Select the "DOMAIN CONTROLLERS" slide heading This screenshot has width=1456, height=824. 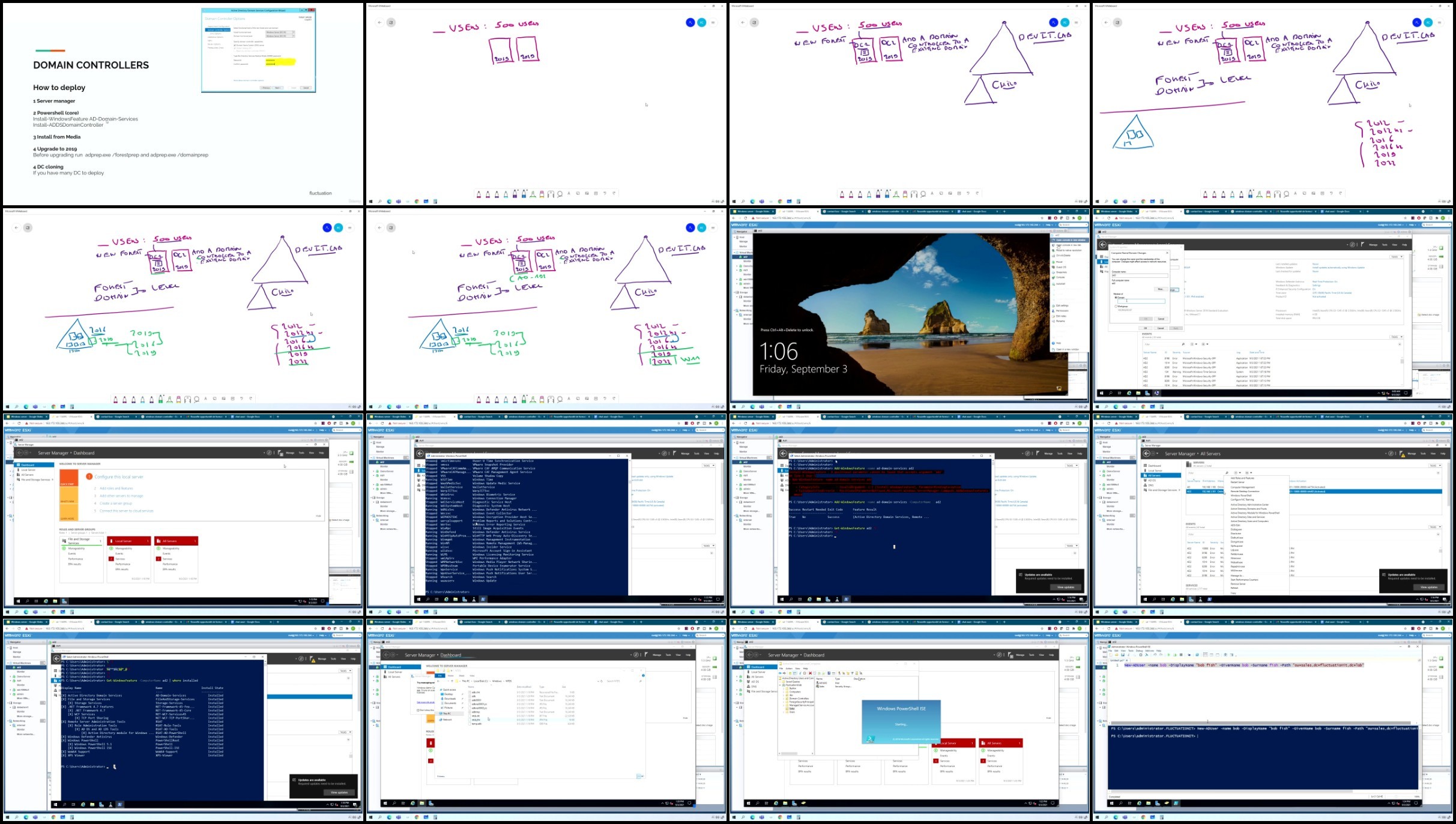(x=91, y=65)
